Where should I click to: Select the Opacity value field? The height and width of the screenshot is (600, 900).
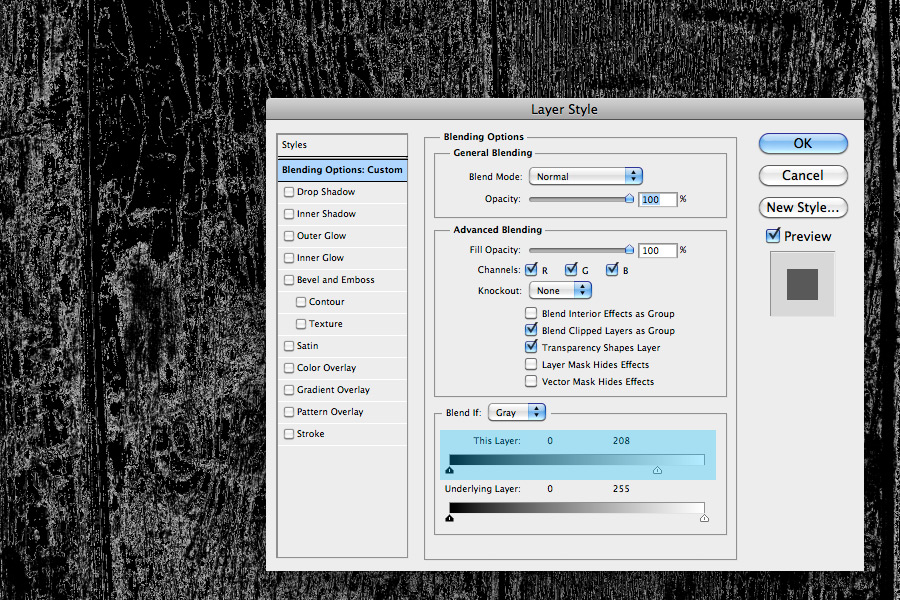pyautogui.click(x=659, y=199)
